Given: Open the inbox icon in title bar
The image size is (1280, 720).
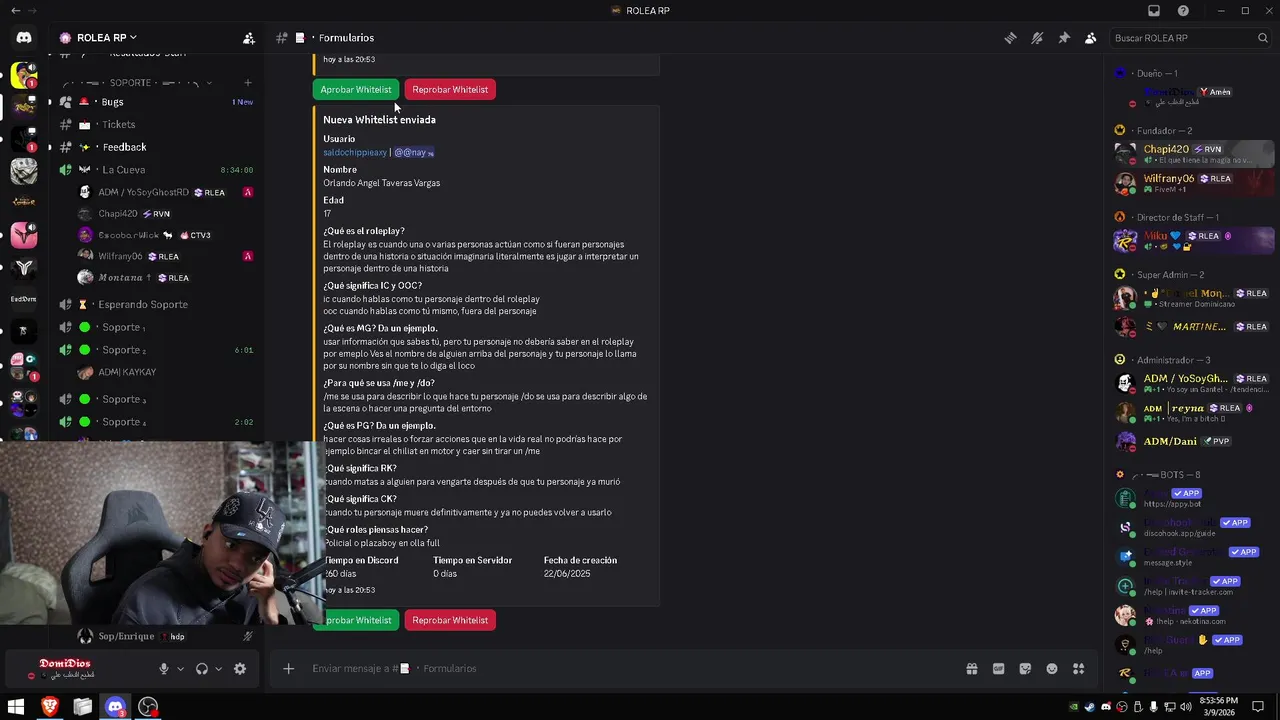Looking at the screenshot, I should click(1154, 10).
